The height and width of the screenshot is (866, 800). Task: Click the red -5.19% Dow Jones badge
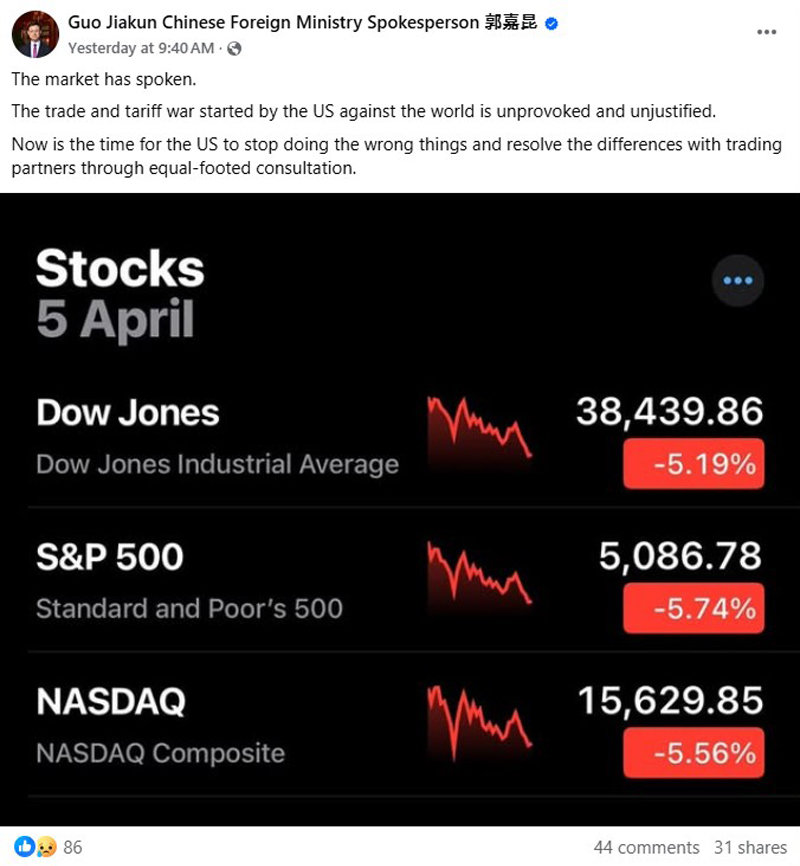click(x=693, y=464)
